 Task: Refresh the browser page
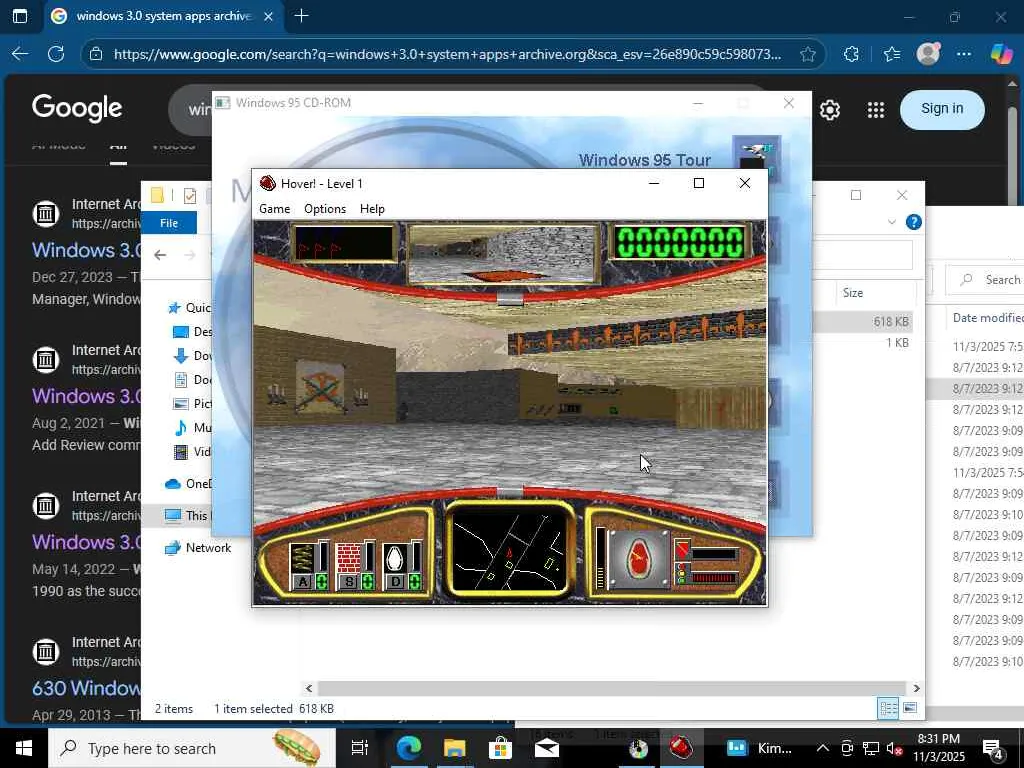[56, 54]
